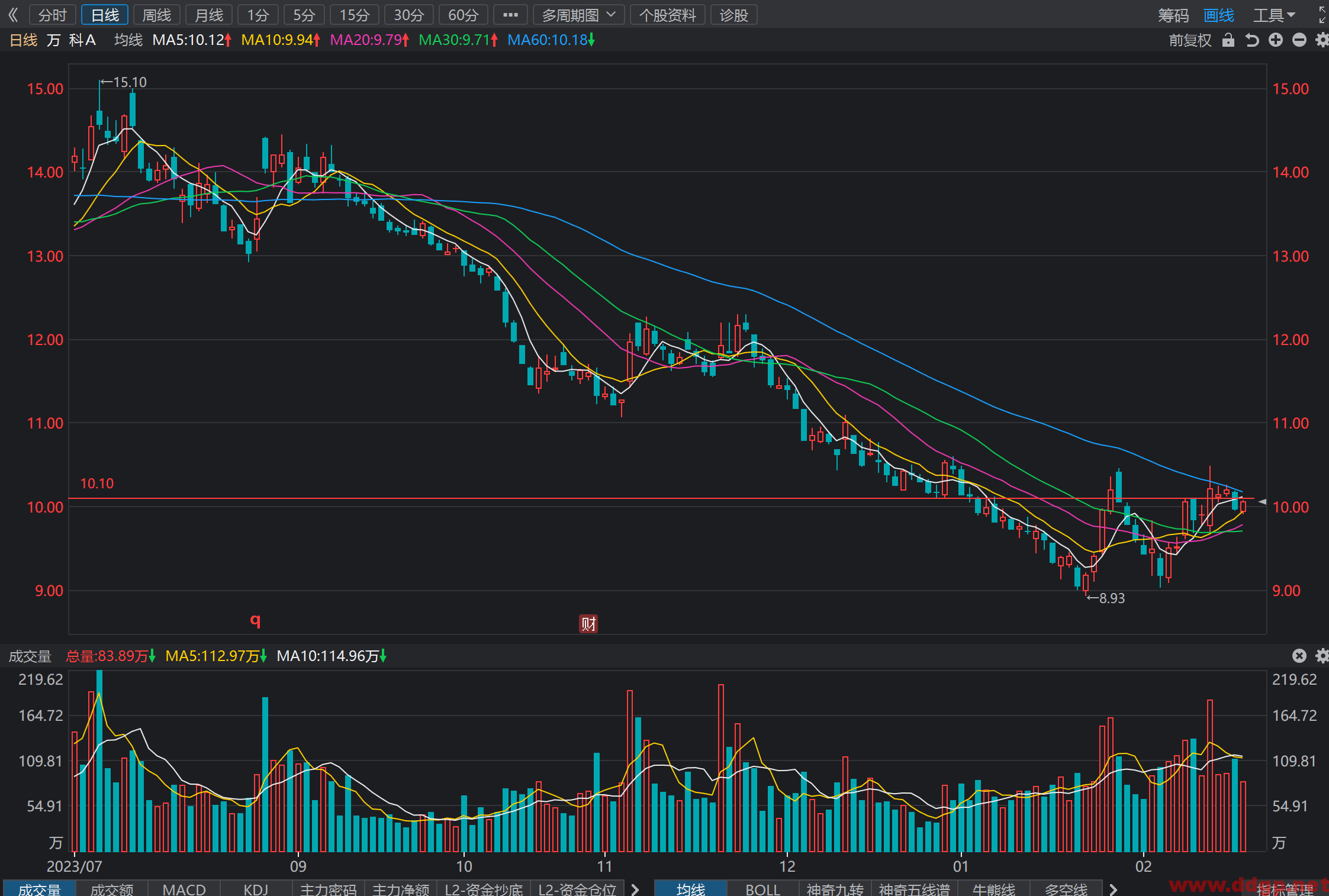Switch sub-chart to MACD

tap(184, 889)
